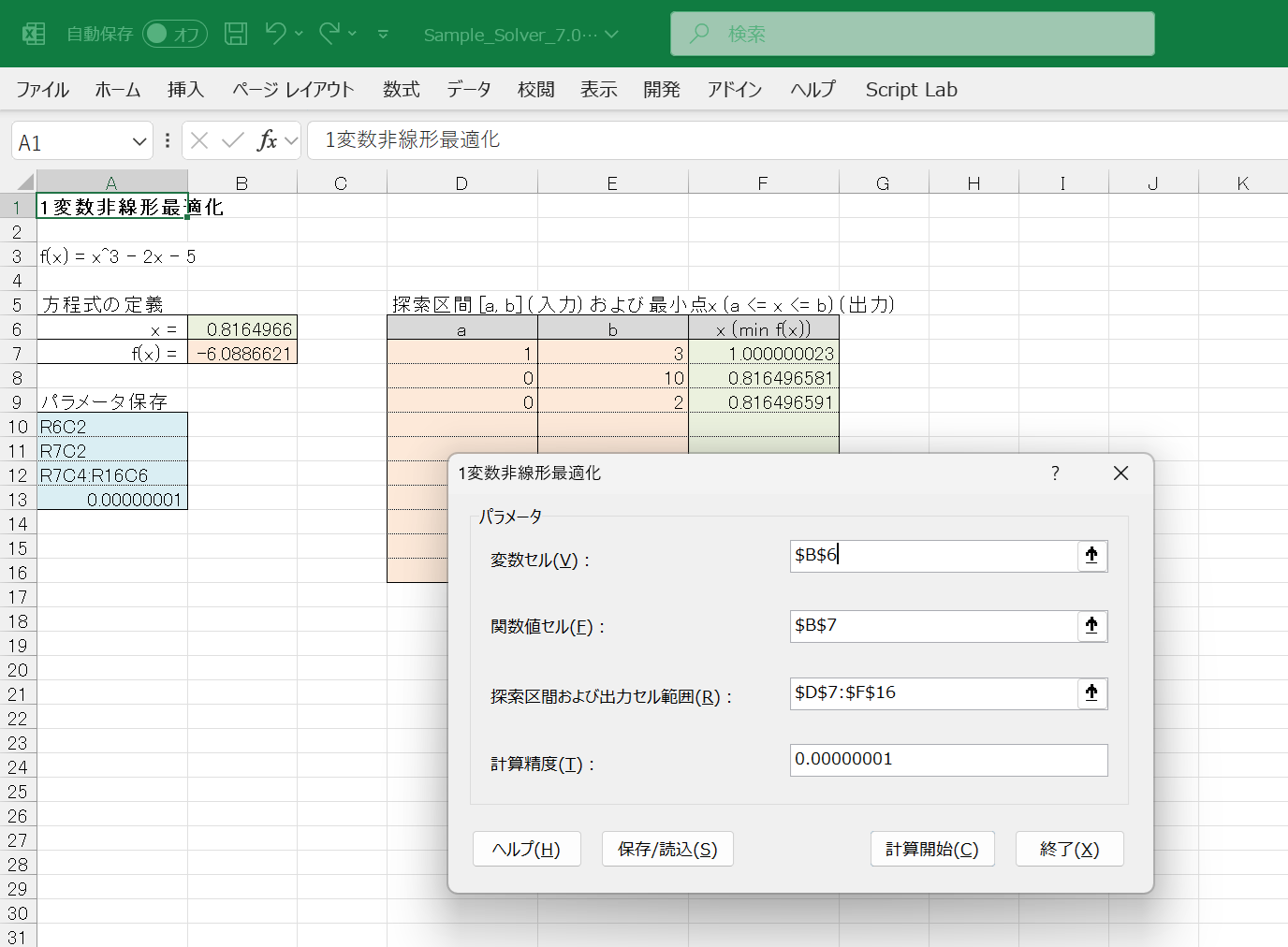Viewport: 1288px width, 947px height.
Task: Switch to the Script Lab tab
Action: (x=911, y=90)
